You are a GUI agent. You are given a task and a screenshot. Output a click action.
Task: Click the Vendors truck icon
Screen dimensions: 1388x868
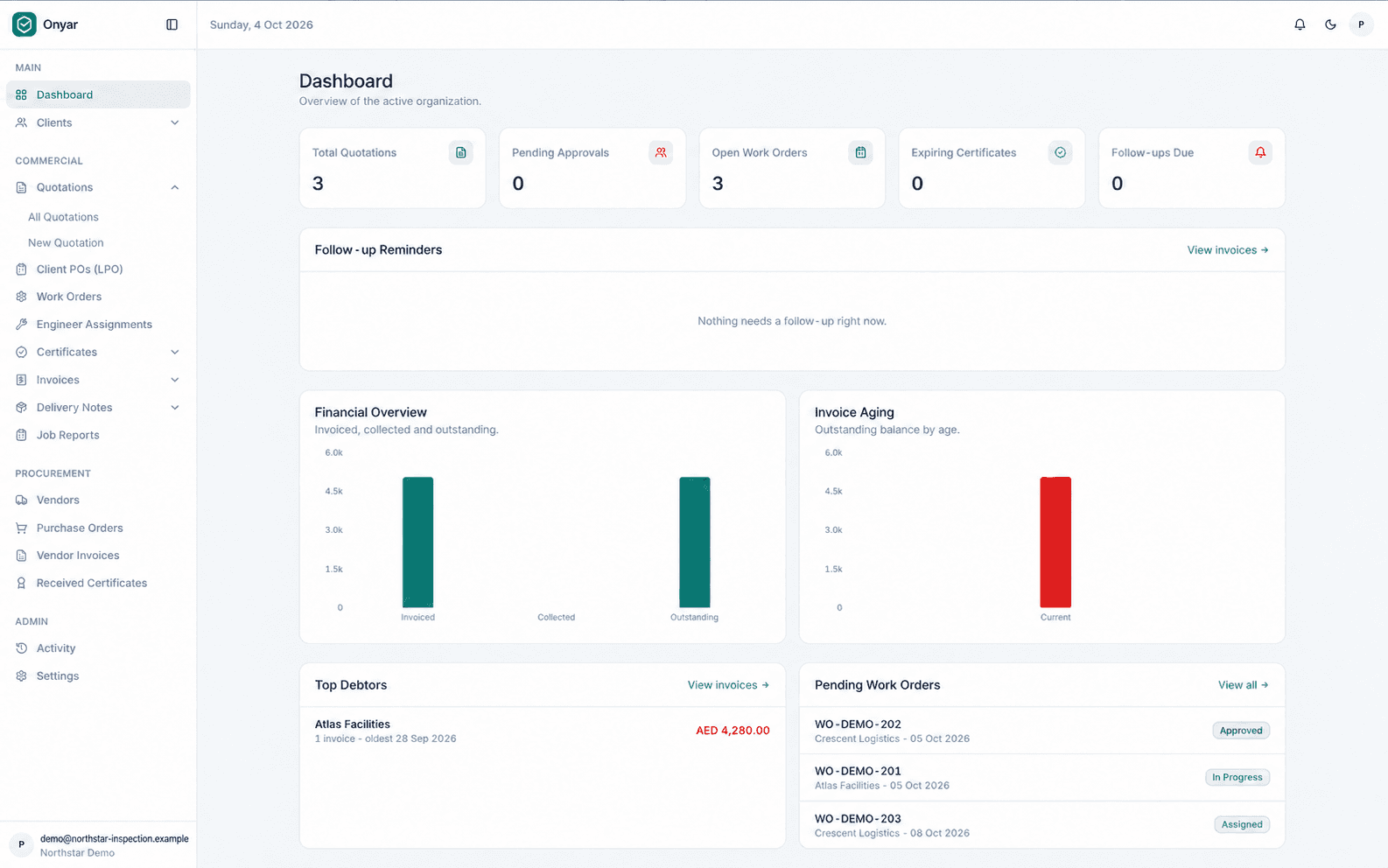coord(22,500)
